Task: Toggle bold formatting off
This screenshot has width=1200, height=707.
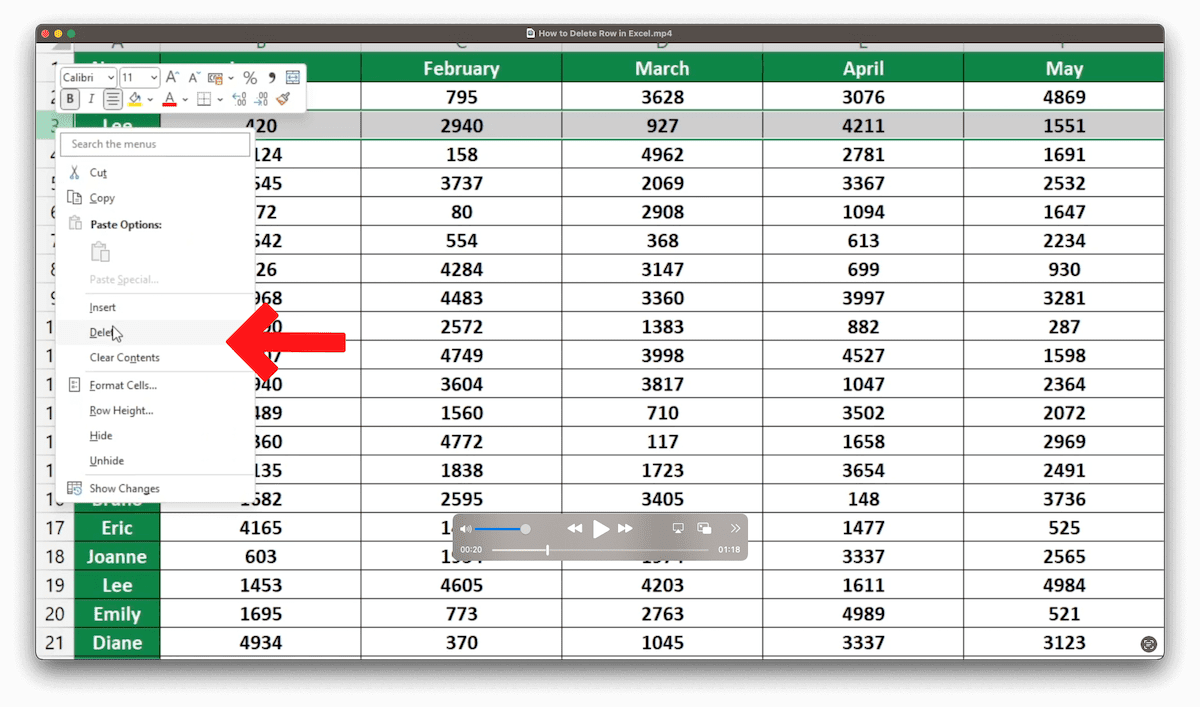Action: [70, 99]
